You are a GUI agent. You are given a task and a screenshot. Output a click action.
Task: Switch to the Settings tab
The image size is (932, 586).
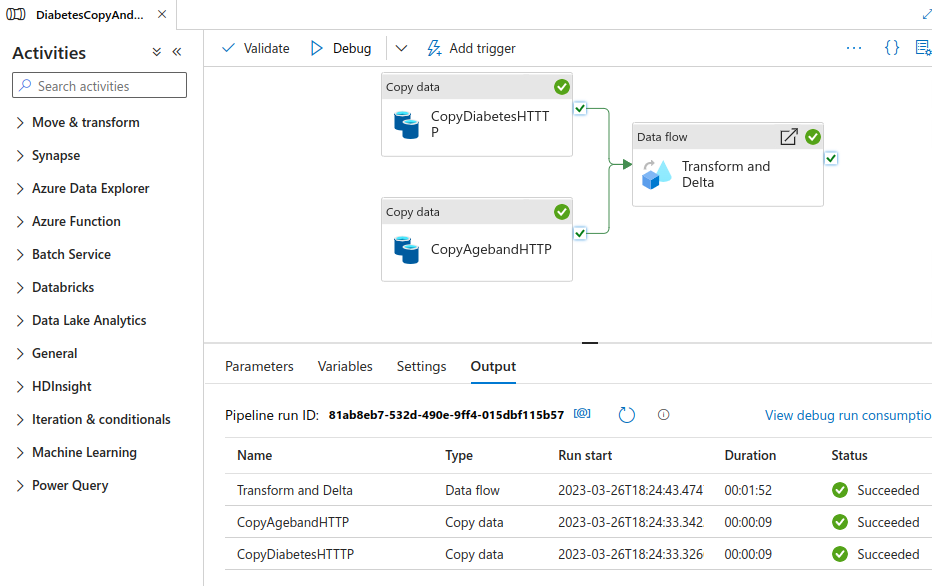click(421, 366)
